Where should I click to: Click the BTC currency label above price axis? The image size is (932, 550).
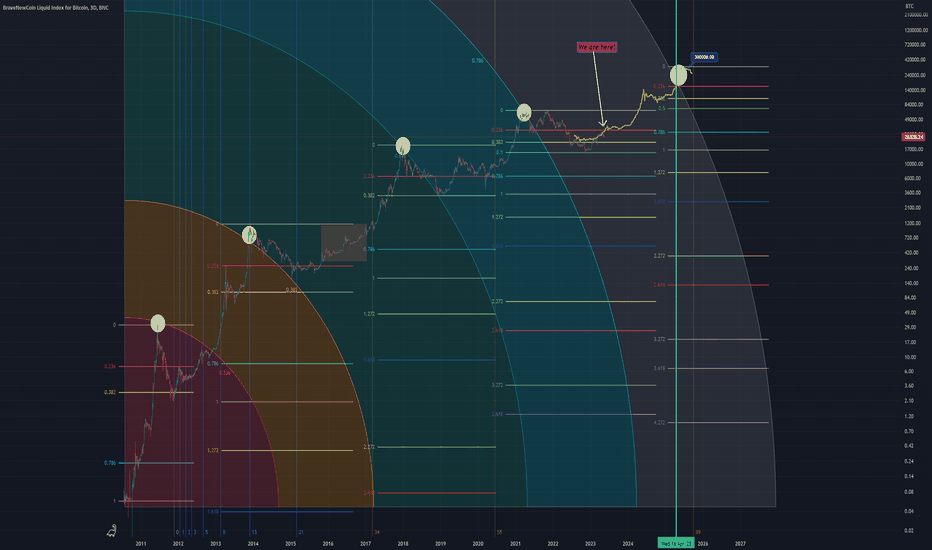pyautogui.click(x=909, y=6)
